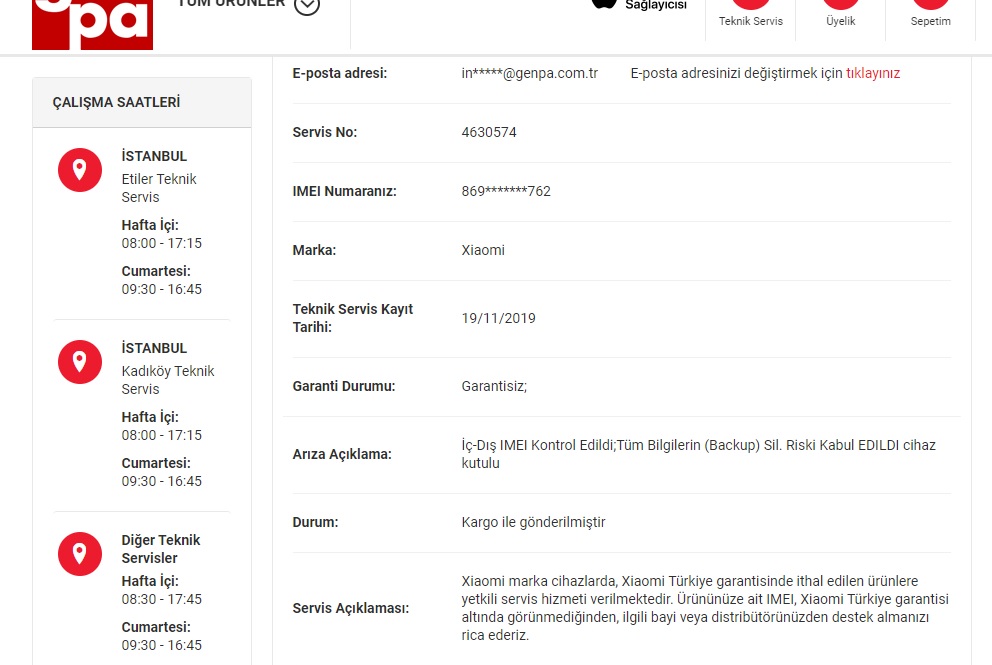The width and height of the screenshot is (992, 665).
Task: Select service number 4630574
Action: tap(489, 132)
